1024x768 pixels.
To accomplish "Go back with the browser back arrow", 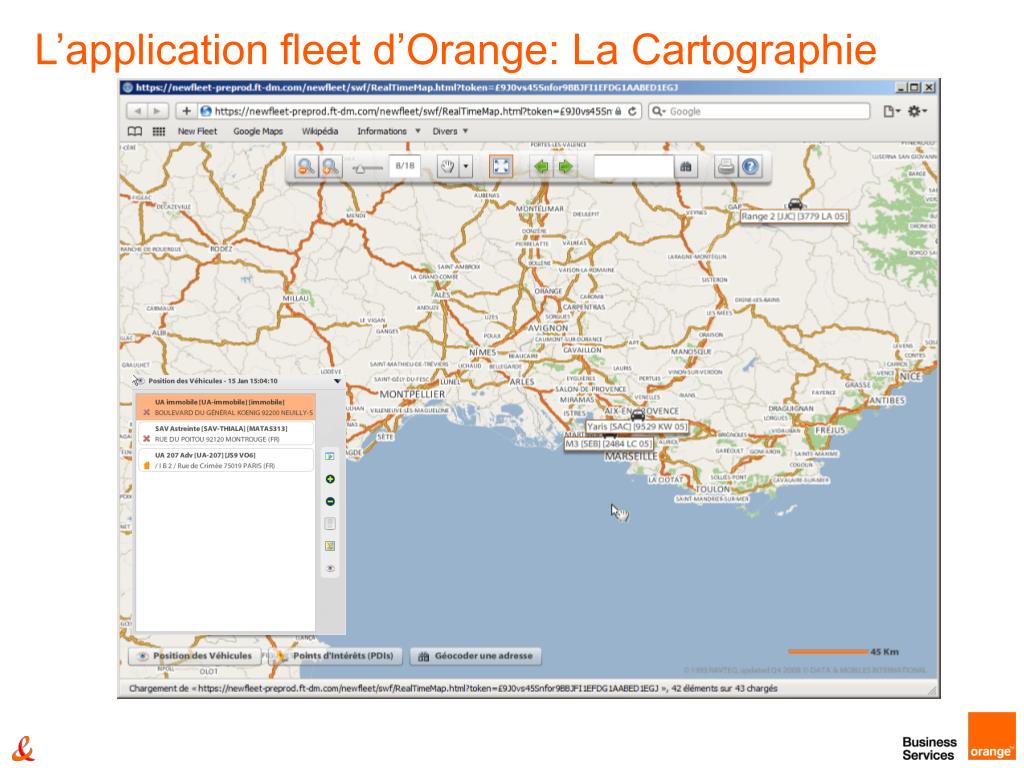I will point(137,112).
